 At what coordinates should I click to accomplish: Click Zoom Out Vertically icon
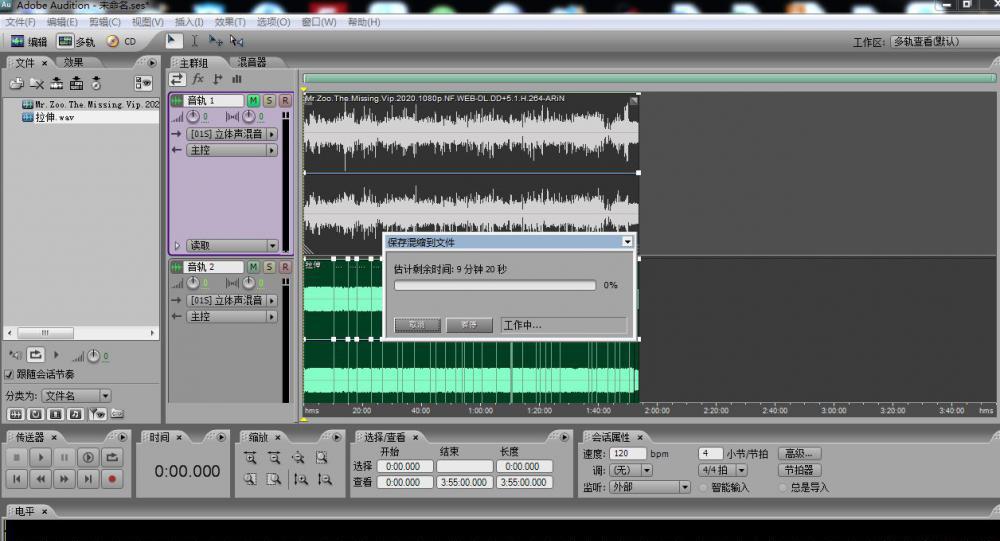(325, 479)
